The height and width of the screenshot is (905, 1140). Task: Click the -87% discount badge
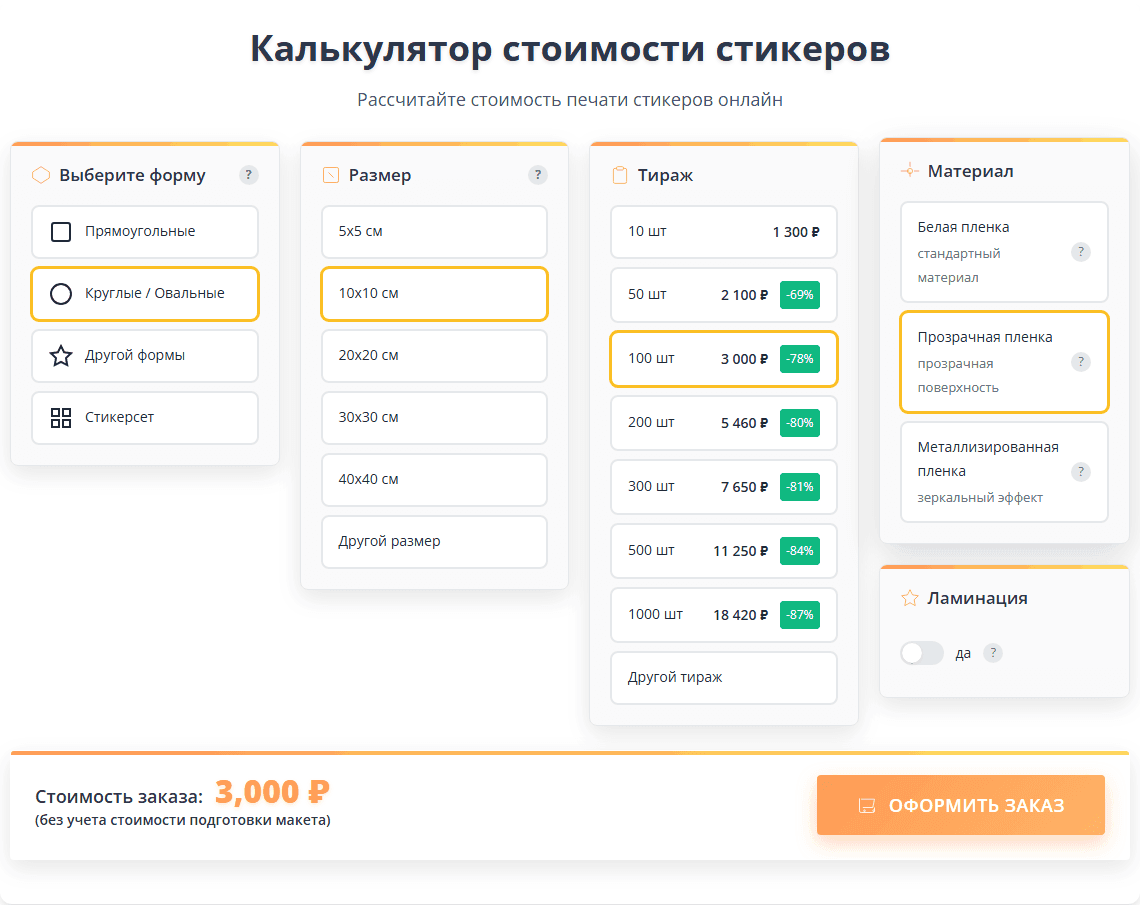[800, 614]
